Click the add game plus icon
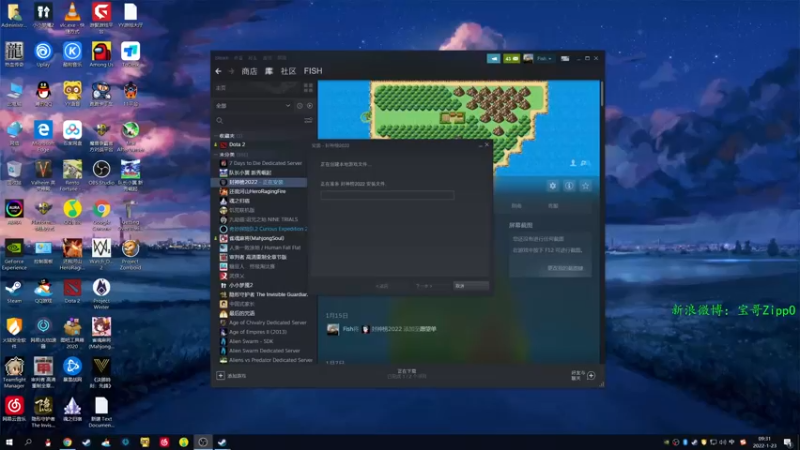Viewport: 800px width, 450px height. click(x=220, y=376)
